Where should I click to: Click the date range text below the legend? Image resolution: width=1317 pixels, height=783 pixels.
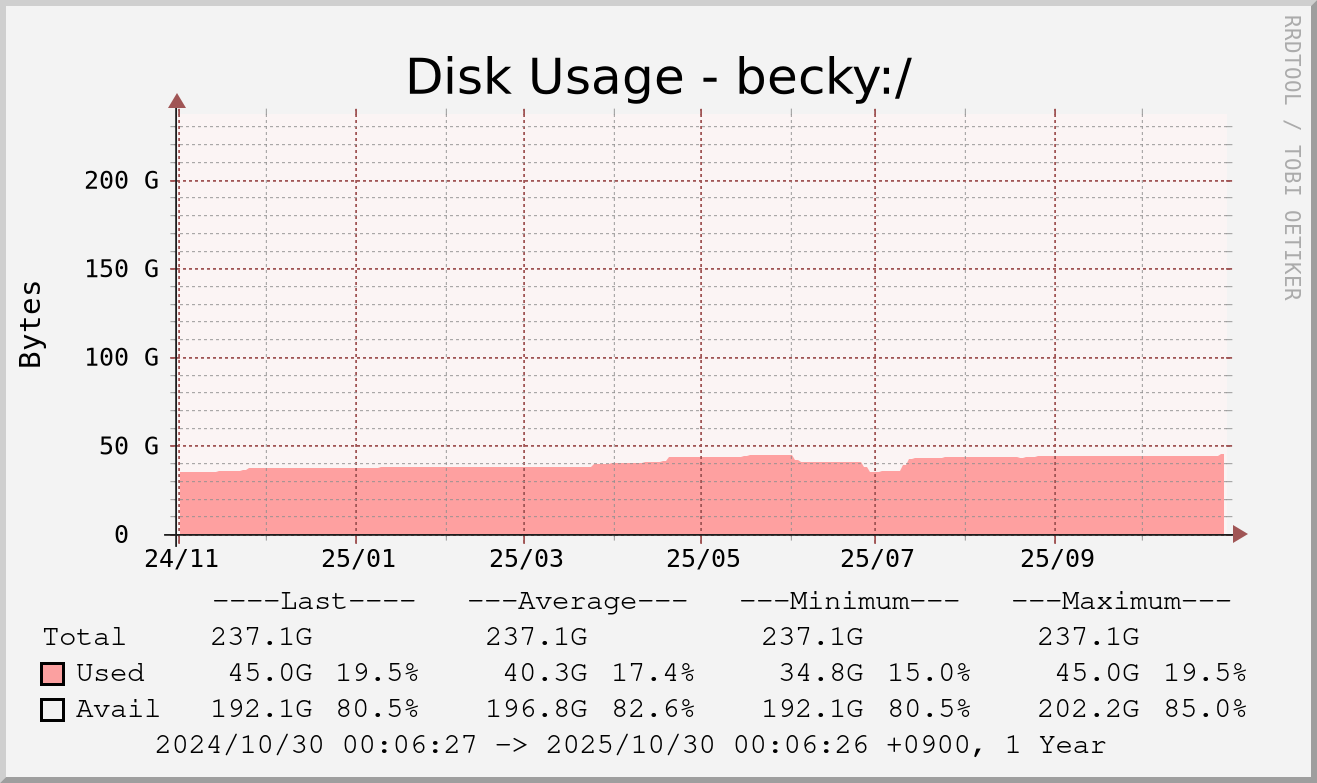(630, 745)
